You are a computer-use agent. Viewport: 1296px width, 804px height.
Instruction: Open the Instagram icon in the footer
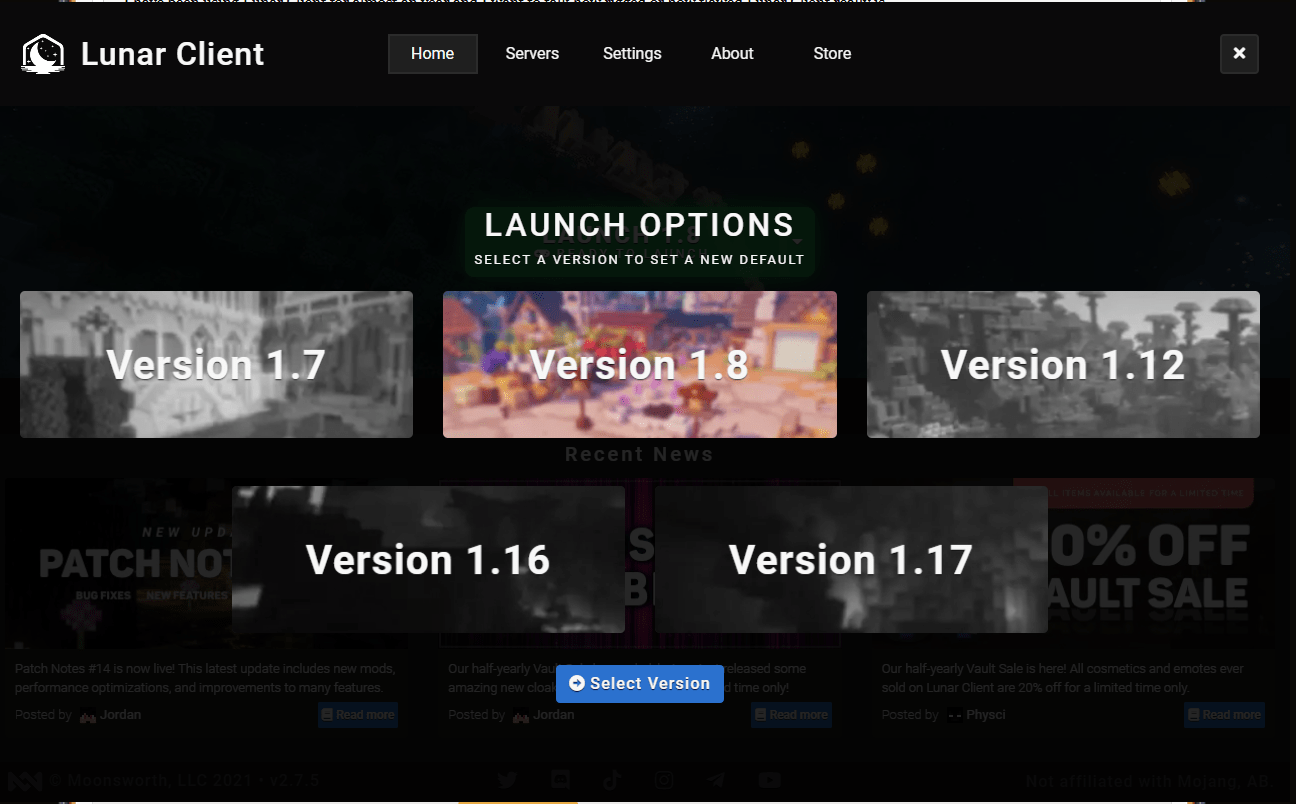point(664,780)
